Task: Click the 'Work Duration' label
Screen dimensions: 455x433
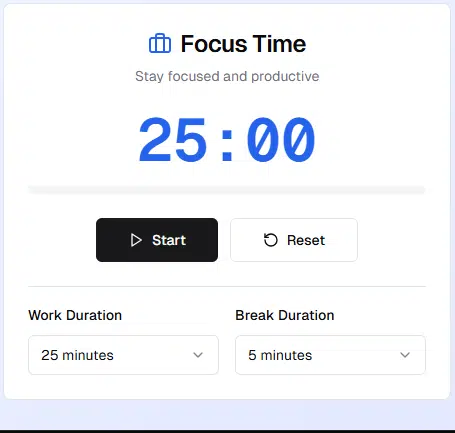Action: (75, 315)
